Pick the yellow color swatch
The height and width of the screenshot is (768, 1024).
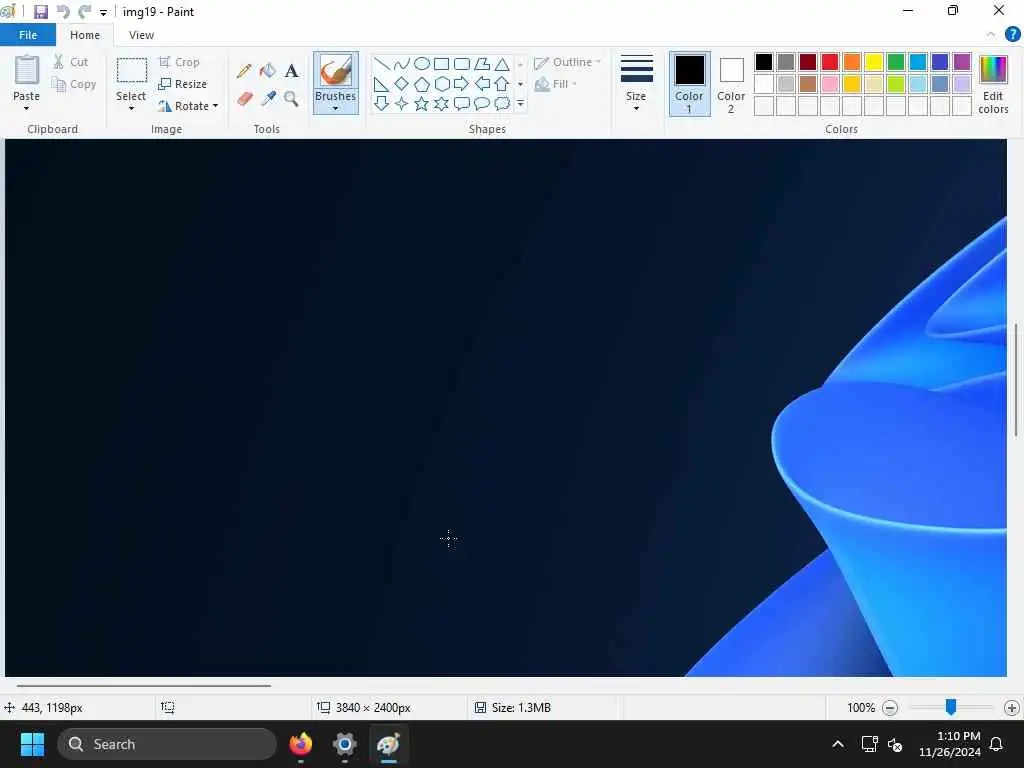point(874,62)
